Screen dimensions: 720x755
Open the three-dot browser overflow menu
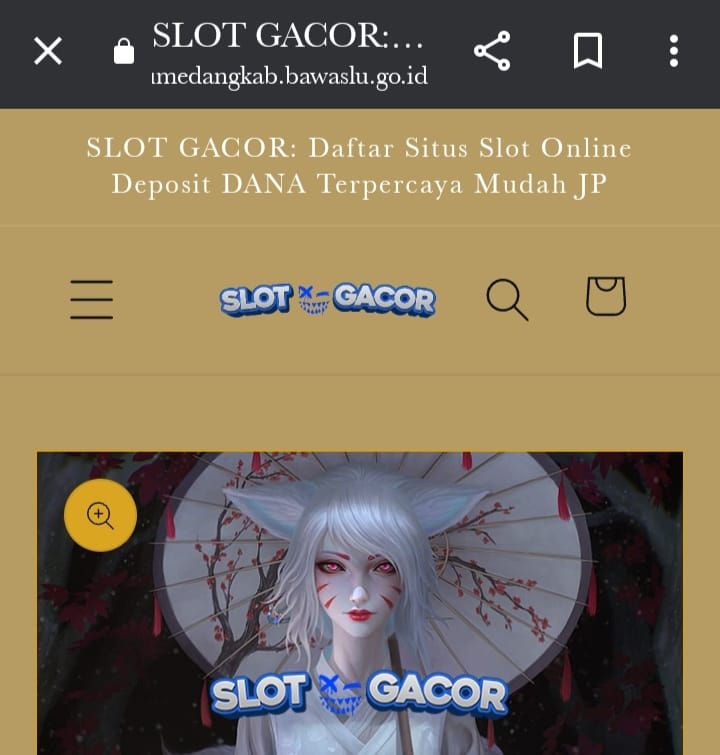tap(674, 51)
